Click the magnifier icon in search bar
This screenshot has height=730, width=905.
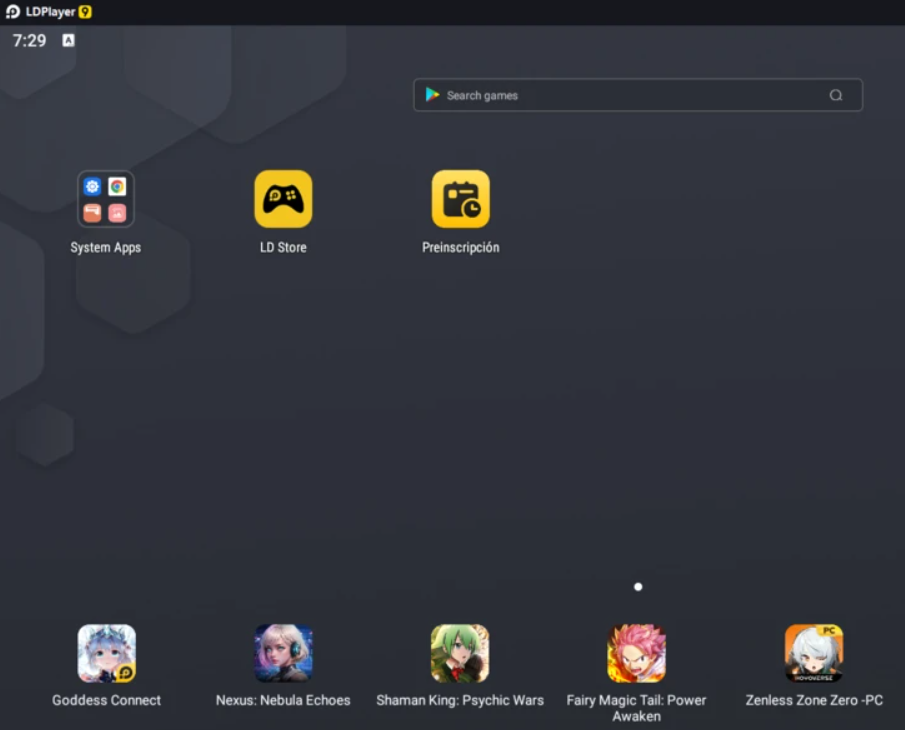(836, 95)
